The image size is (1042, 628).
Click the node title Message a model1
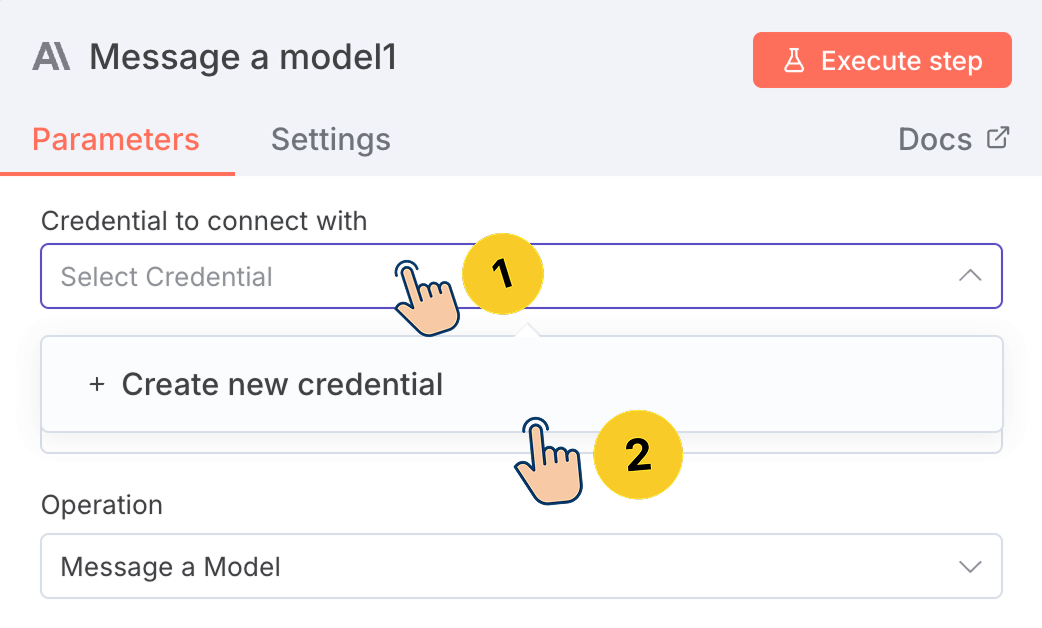(x=243, y=58)
